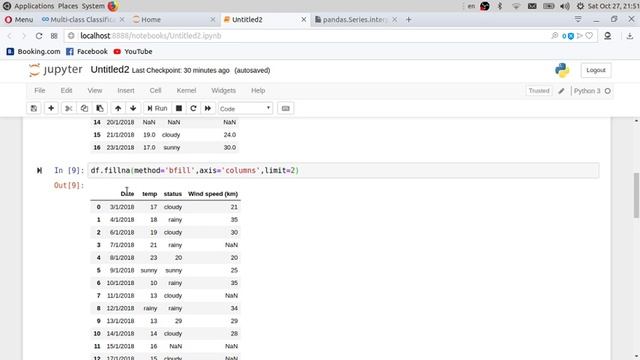
Task: Open Facebook bookmark
Action: (87, 51)
